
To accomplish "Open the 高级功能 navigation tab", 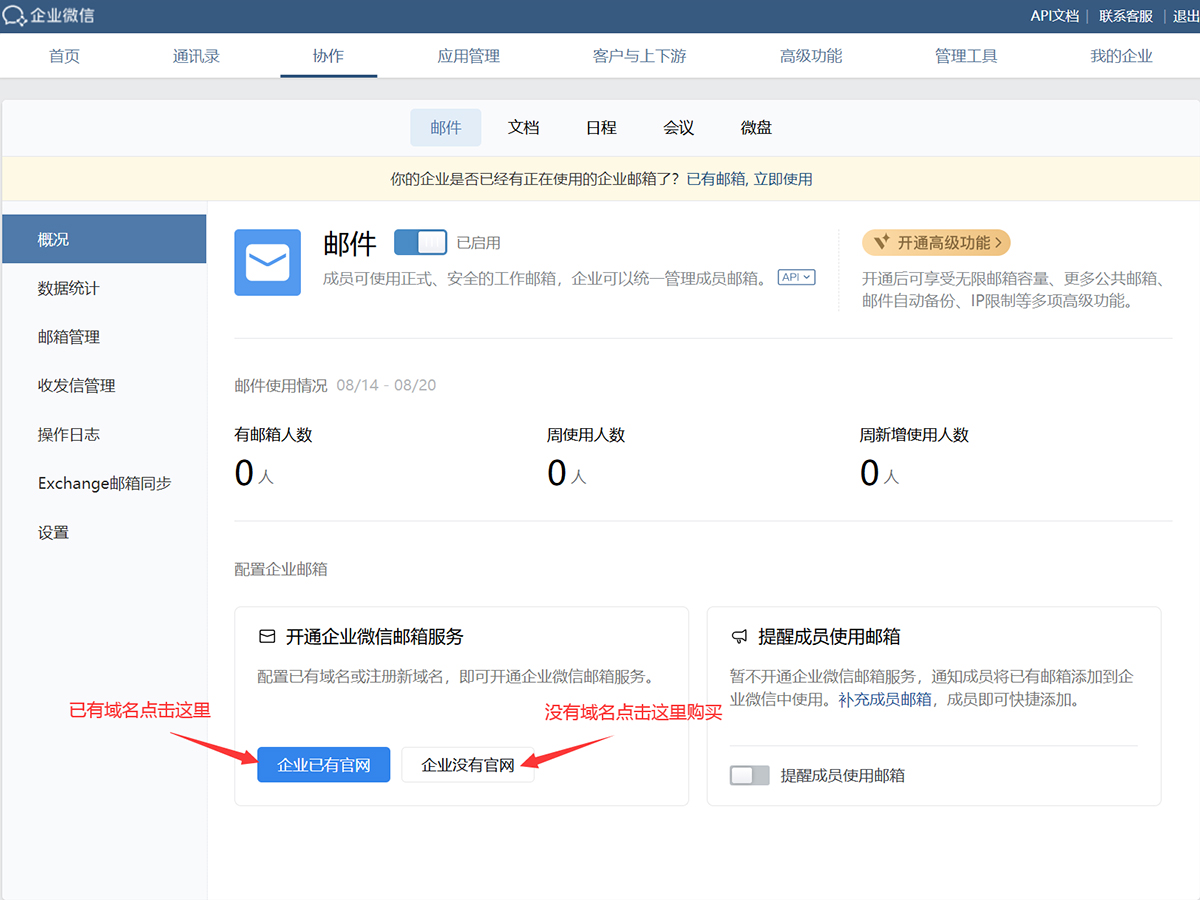I will point(811,56).
